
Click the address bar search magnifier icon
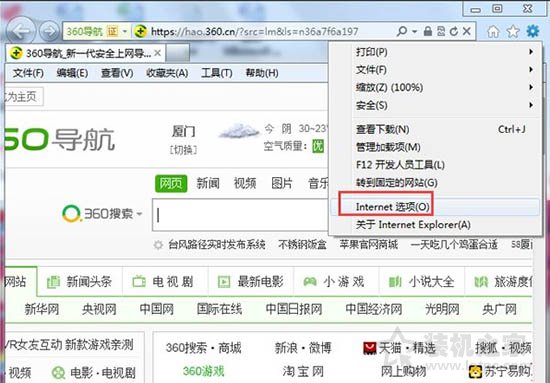click(402, 32)
